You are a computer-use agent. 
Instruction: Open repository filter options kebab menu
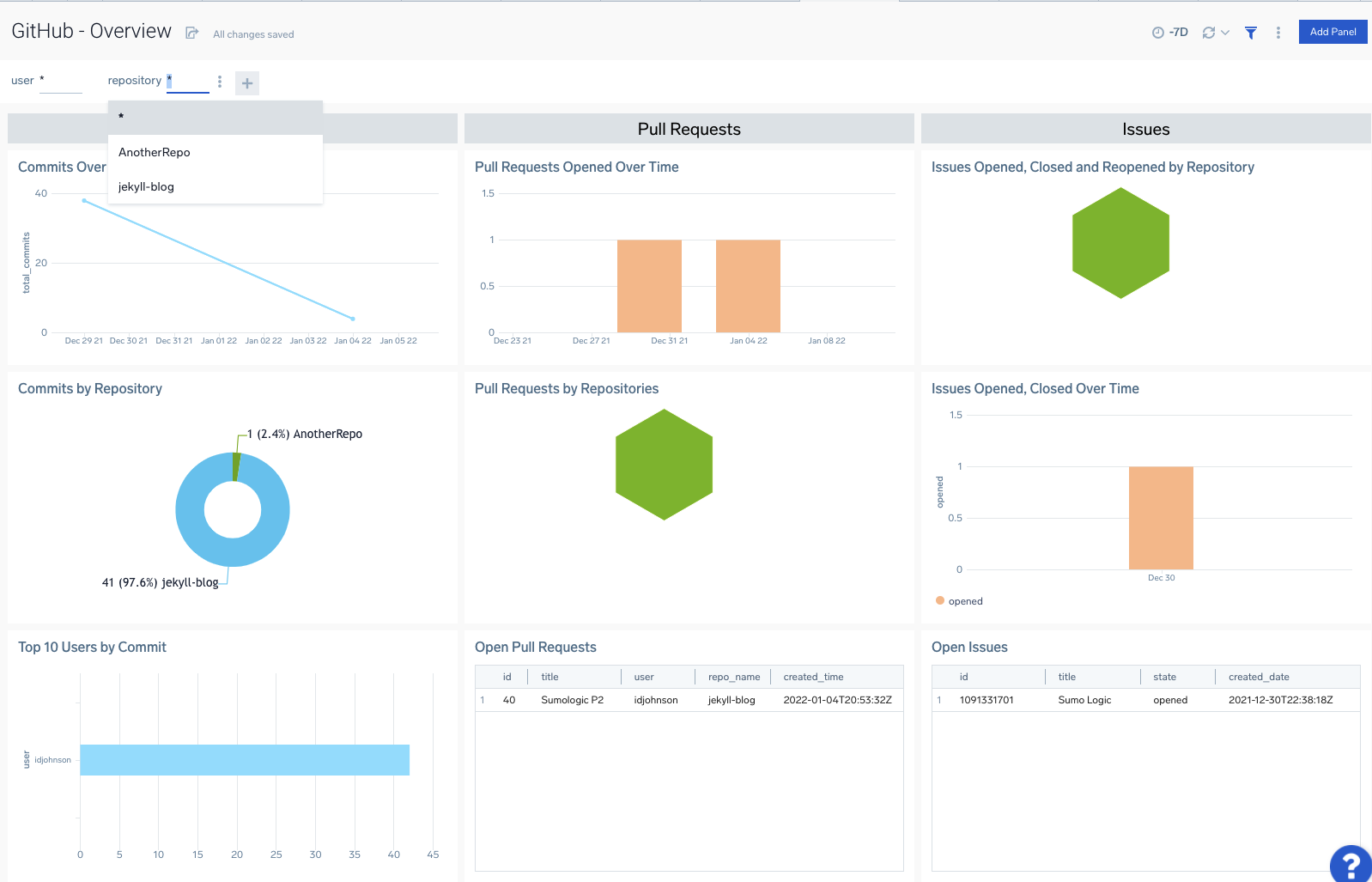[220, 82]
